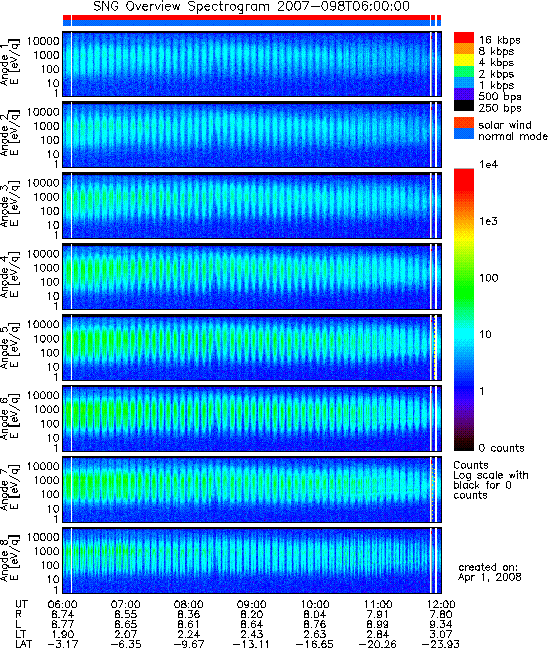This screenshot has width=548, height=648.
Task: Click the black 250 bps legend swatch
Action: tap(464, 105)
